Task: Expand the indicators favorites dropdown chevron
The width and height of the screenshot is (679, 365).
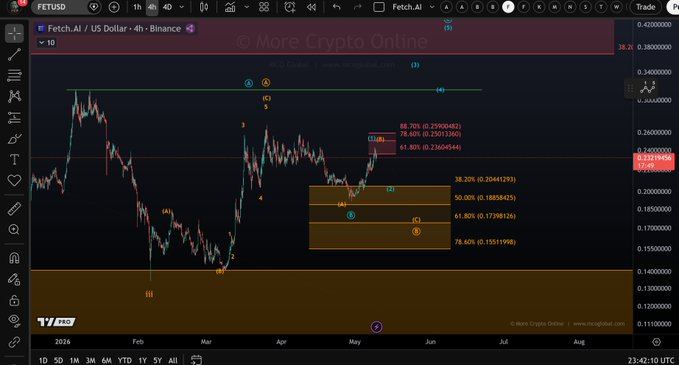Action: tap(247, 7)
